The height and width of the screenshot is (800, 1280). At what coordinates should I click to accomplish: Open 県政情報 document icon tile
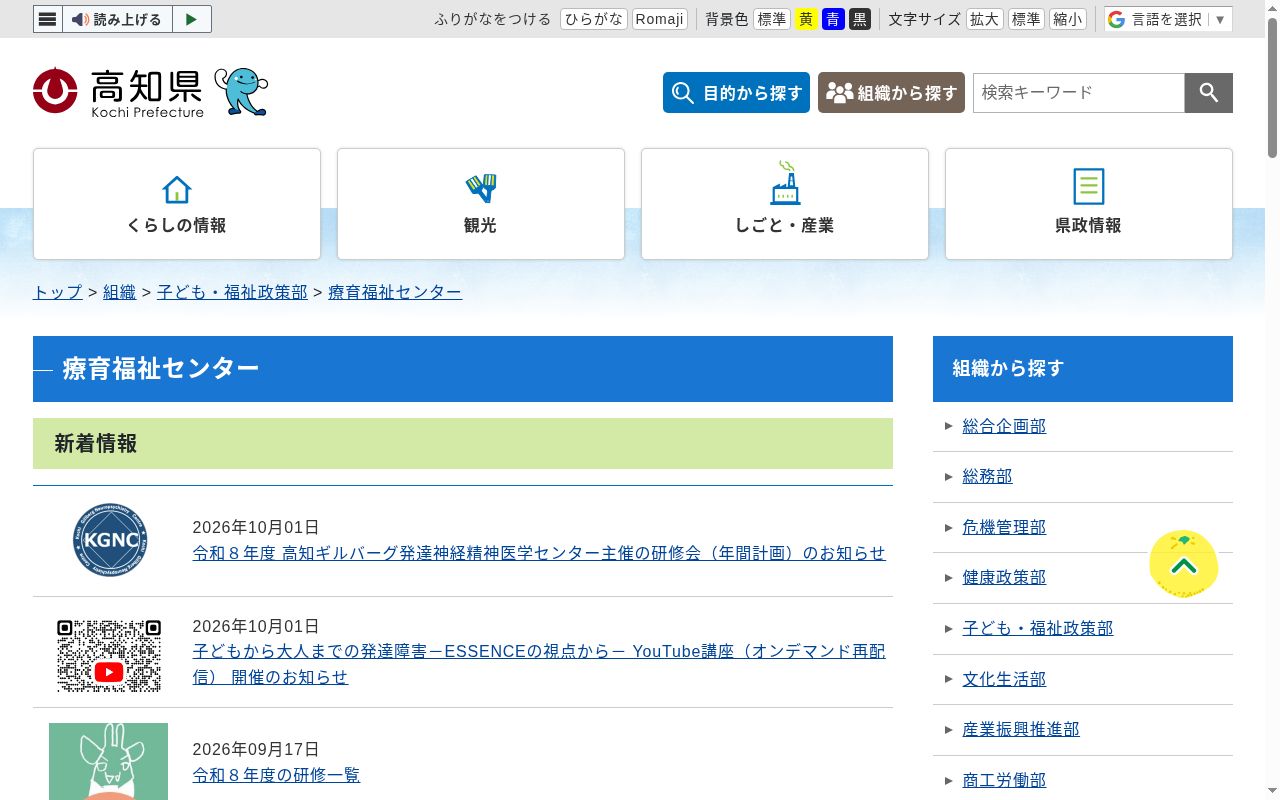[x=1089, y=204]
